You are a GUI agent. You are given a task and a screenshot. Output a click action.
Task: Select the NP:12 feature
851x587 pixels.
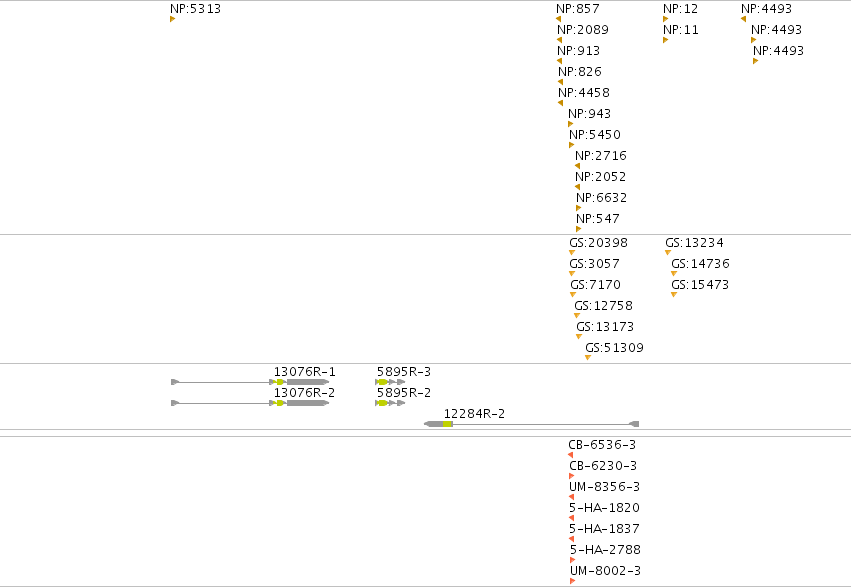(681, 9)
